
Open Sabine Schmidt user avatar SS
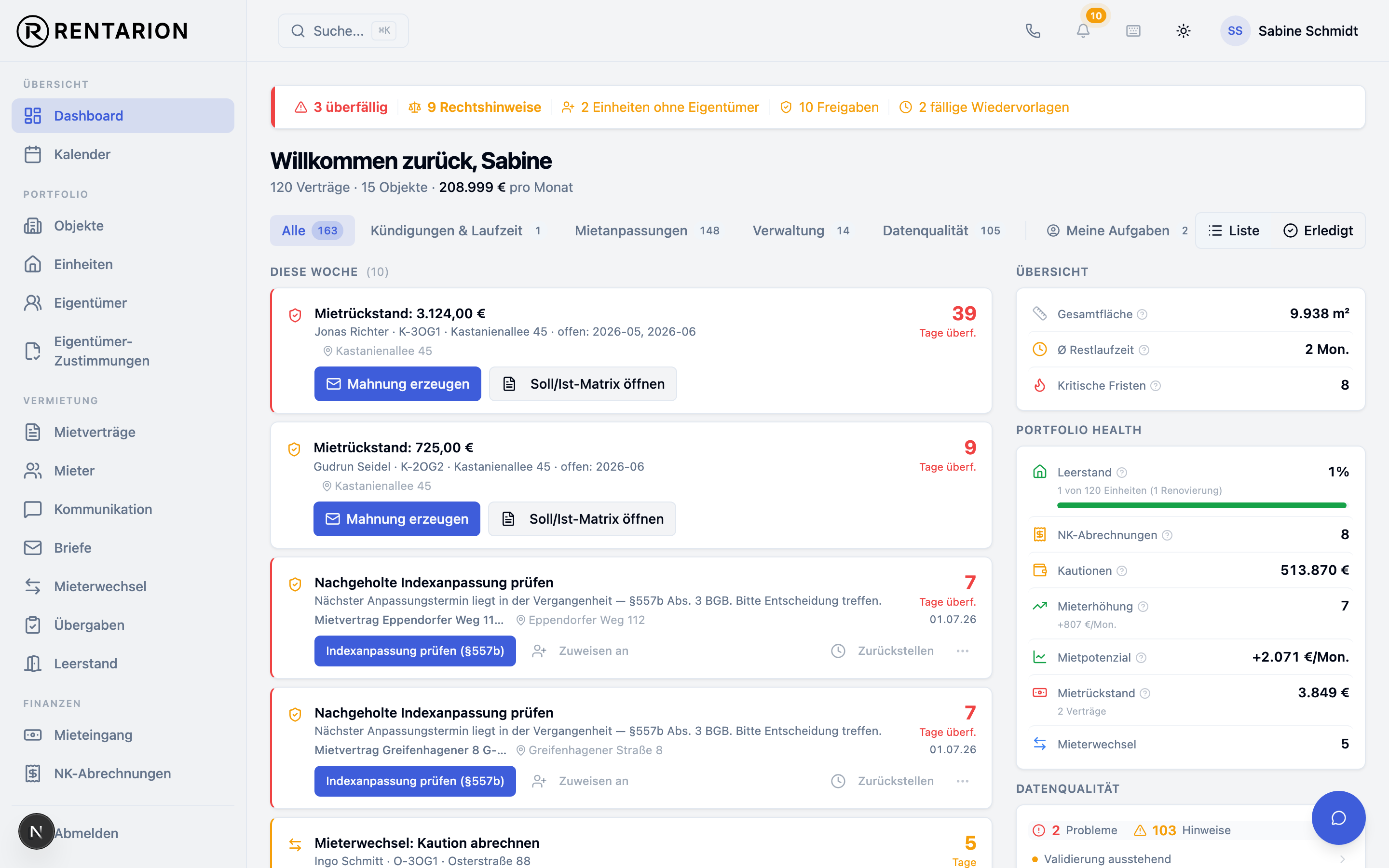point(1235,31)
